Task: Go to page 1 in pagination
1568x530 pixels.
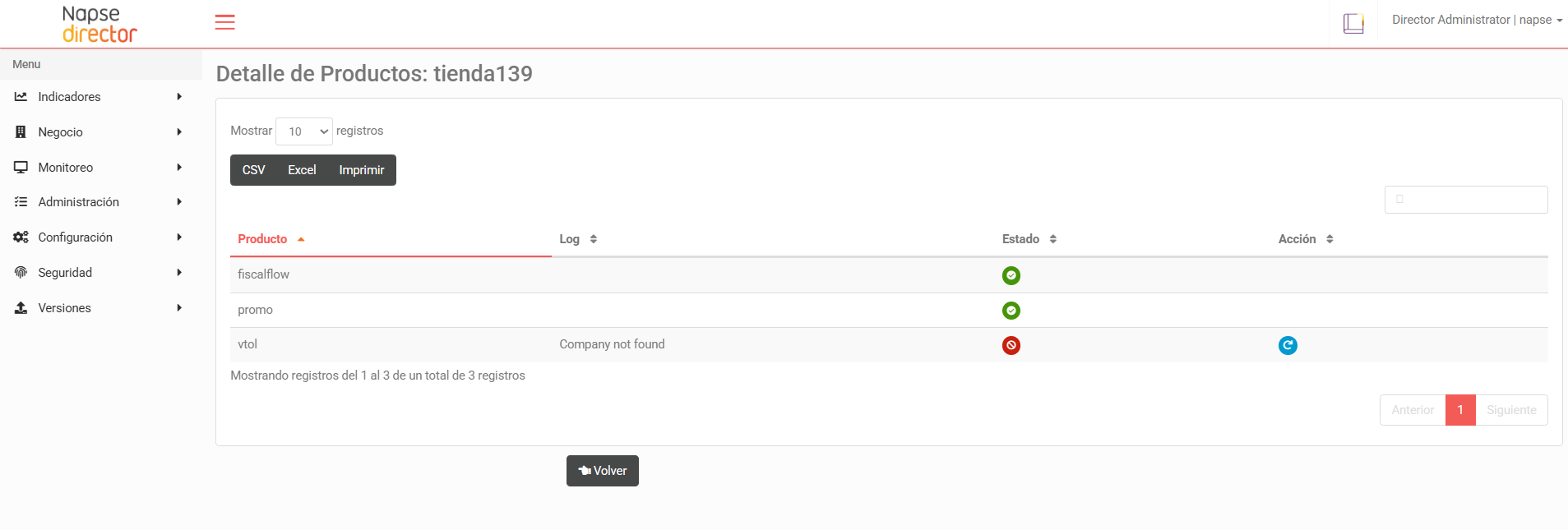Action: 1460,410
